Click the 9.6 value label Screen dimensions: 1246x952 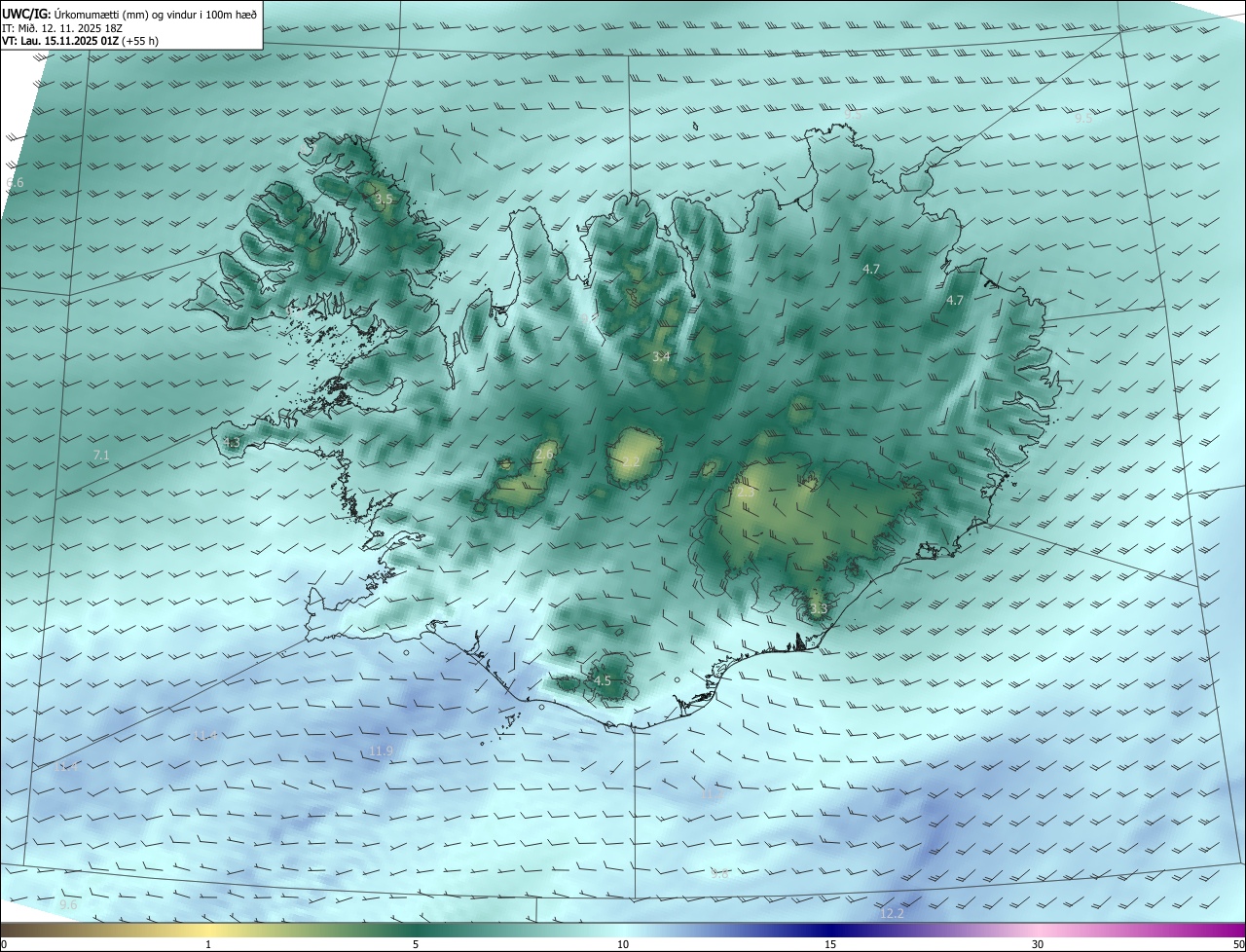[68, 905]
